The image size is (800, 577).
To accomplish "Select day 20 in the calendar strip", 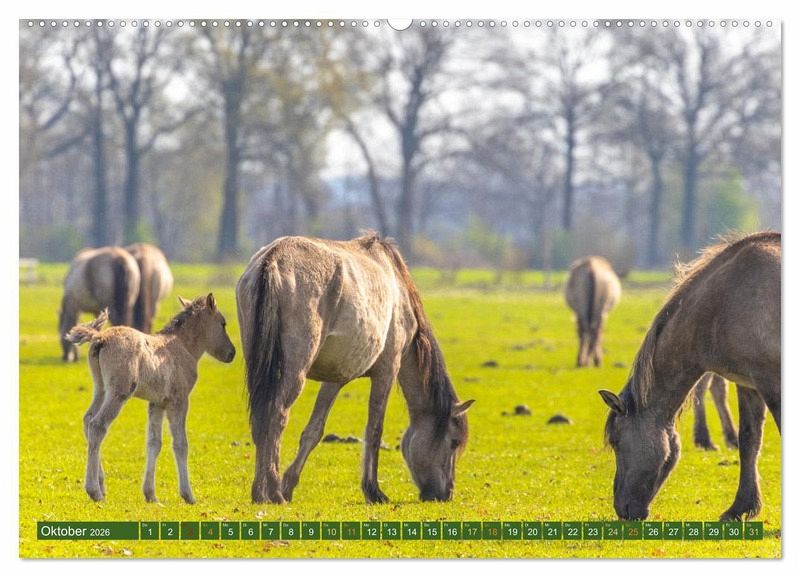I will (532, 531).
